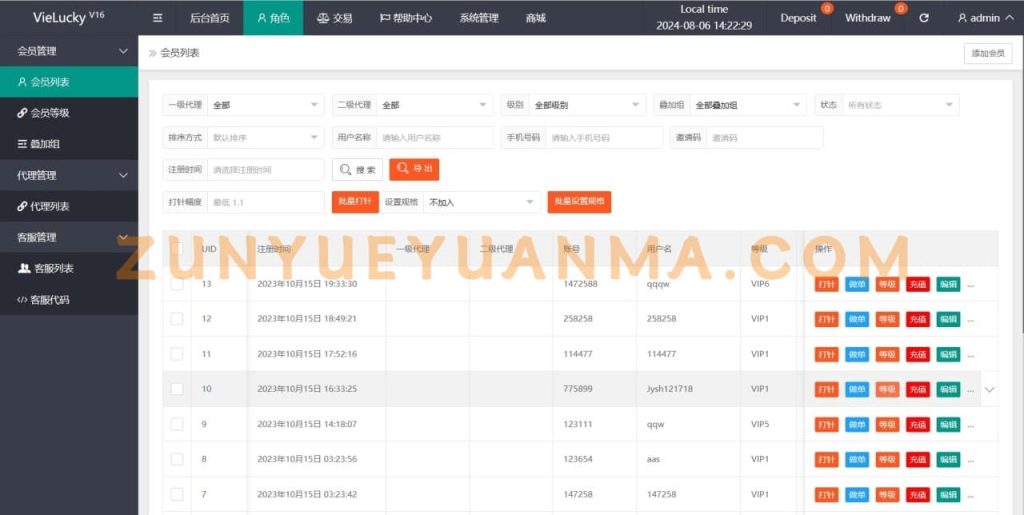Focus the 用户名称 input field
The image size is (1024, 515).
point(435,138)
